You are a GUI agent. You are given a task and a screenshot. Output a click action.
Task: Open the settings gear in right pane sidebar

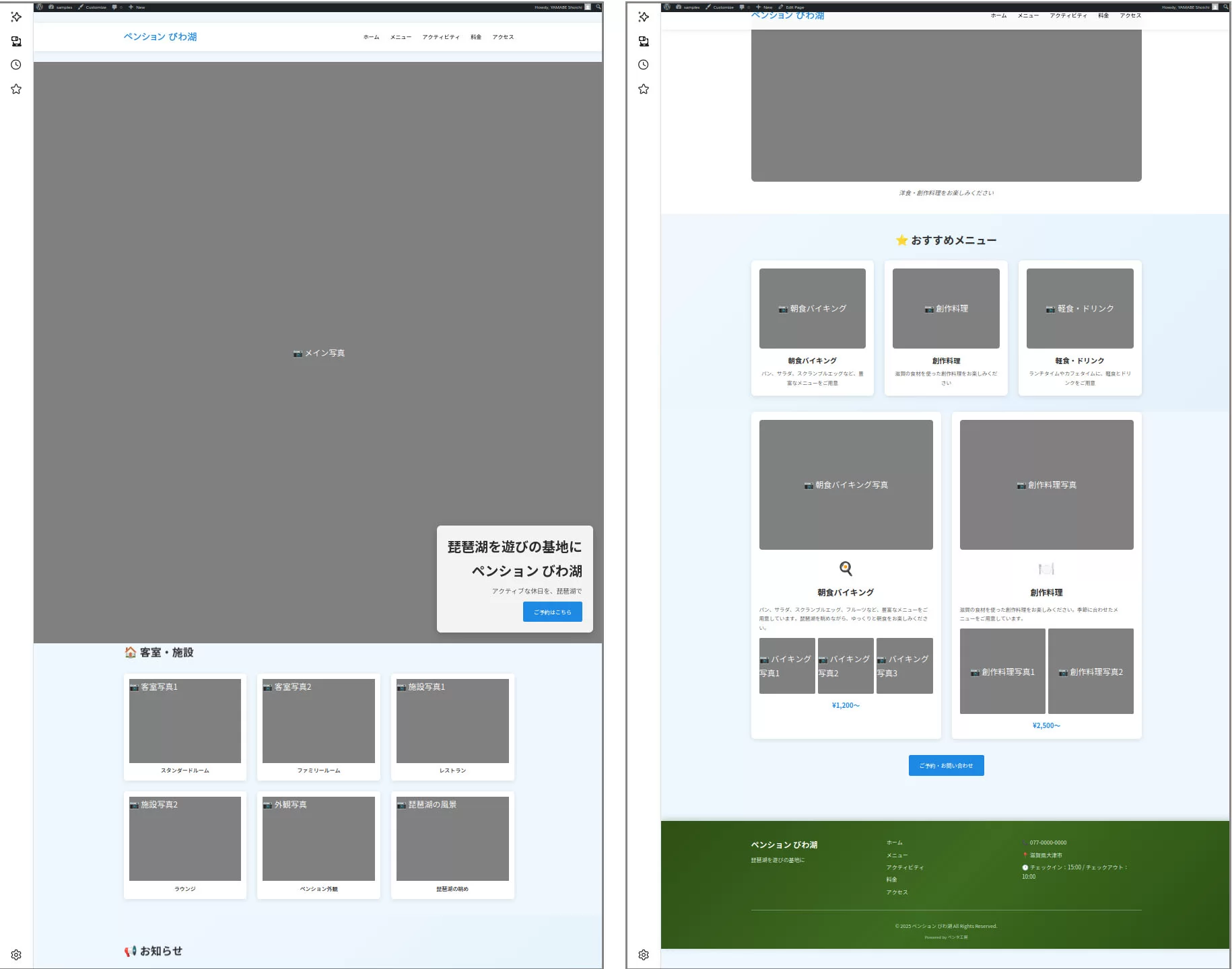(x=644, y=955)
